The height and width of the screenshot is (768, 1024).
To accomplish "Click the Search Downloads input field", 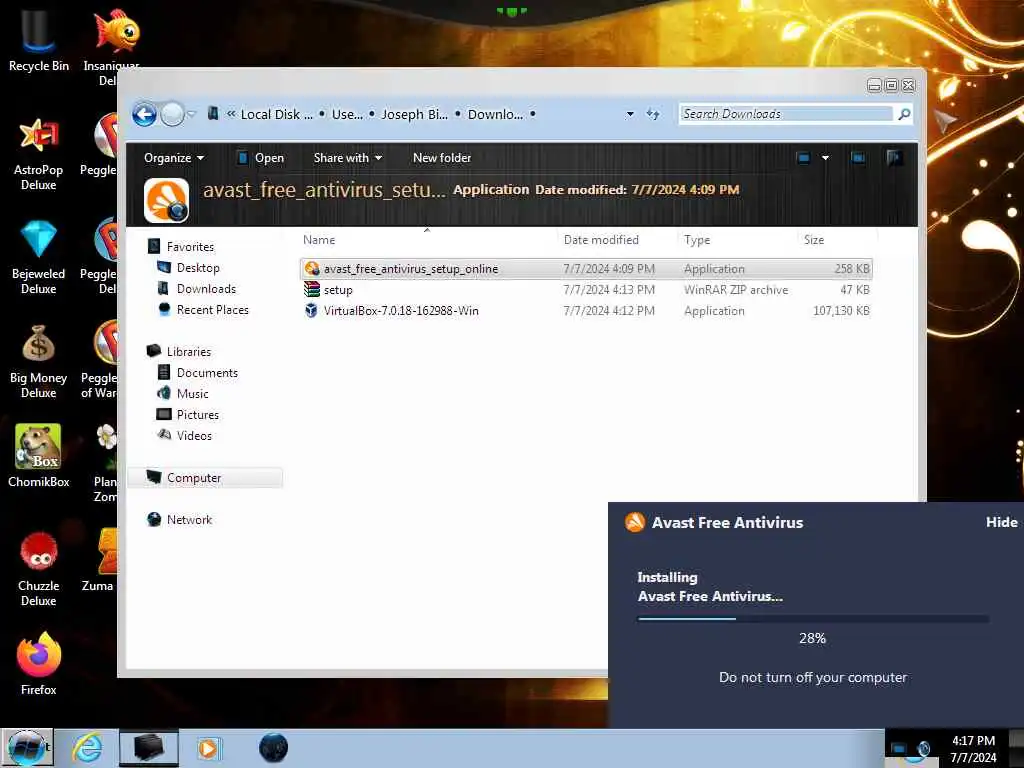I will [x=786, y=114].
